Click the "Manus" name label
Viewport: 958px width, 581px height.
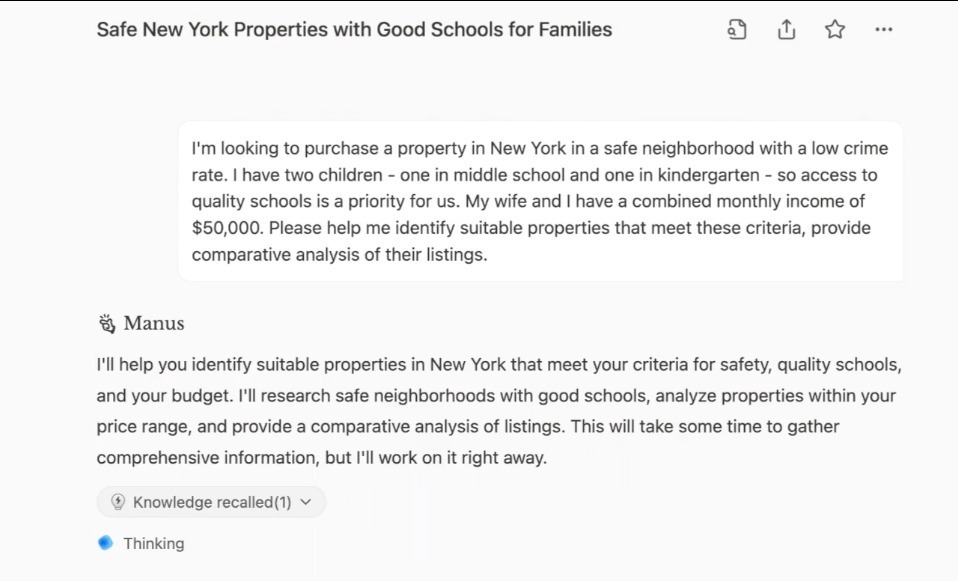[x=154, y=323]
